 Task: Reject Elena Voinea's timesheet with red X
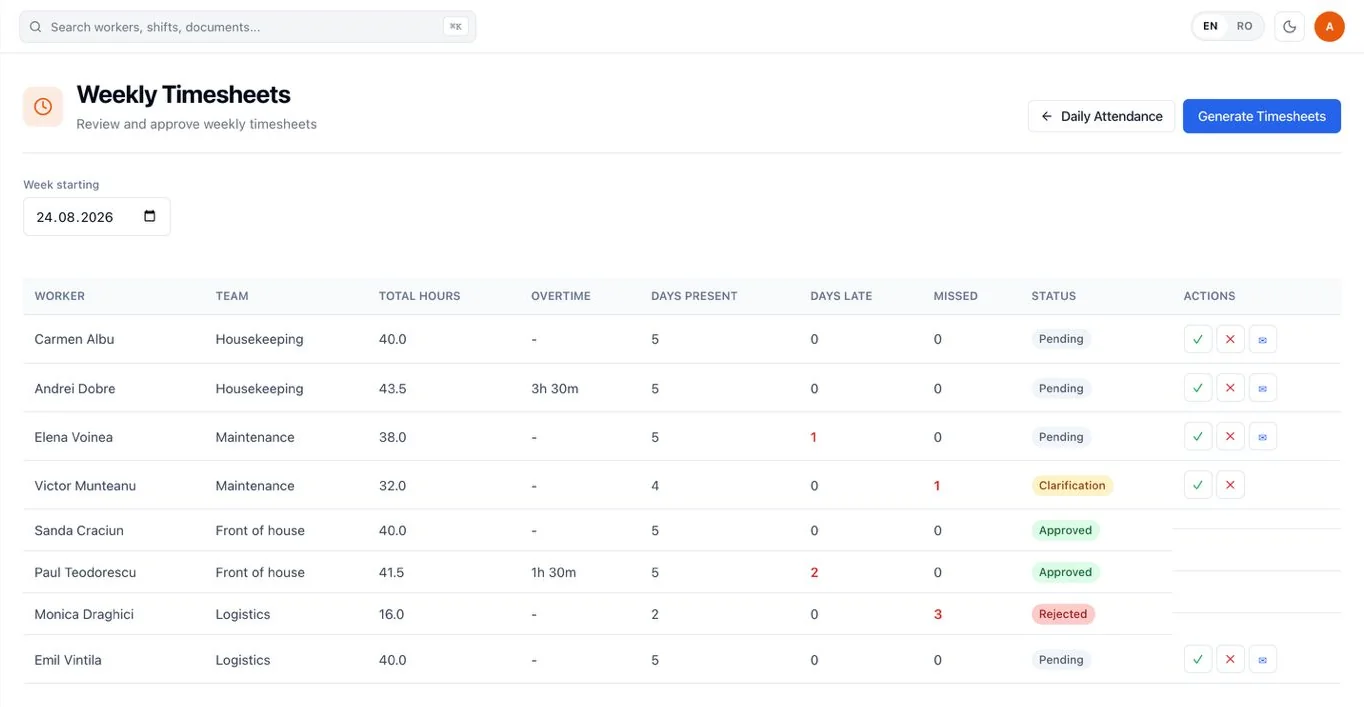[x=1230, y=437]
